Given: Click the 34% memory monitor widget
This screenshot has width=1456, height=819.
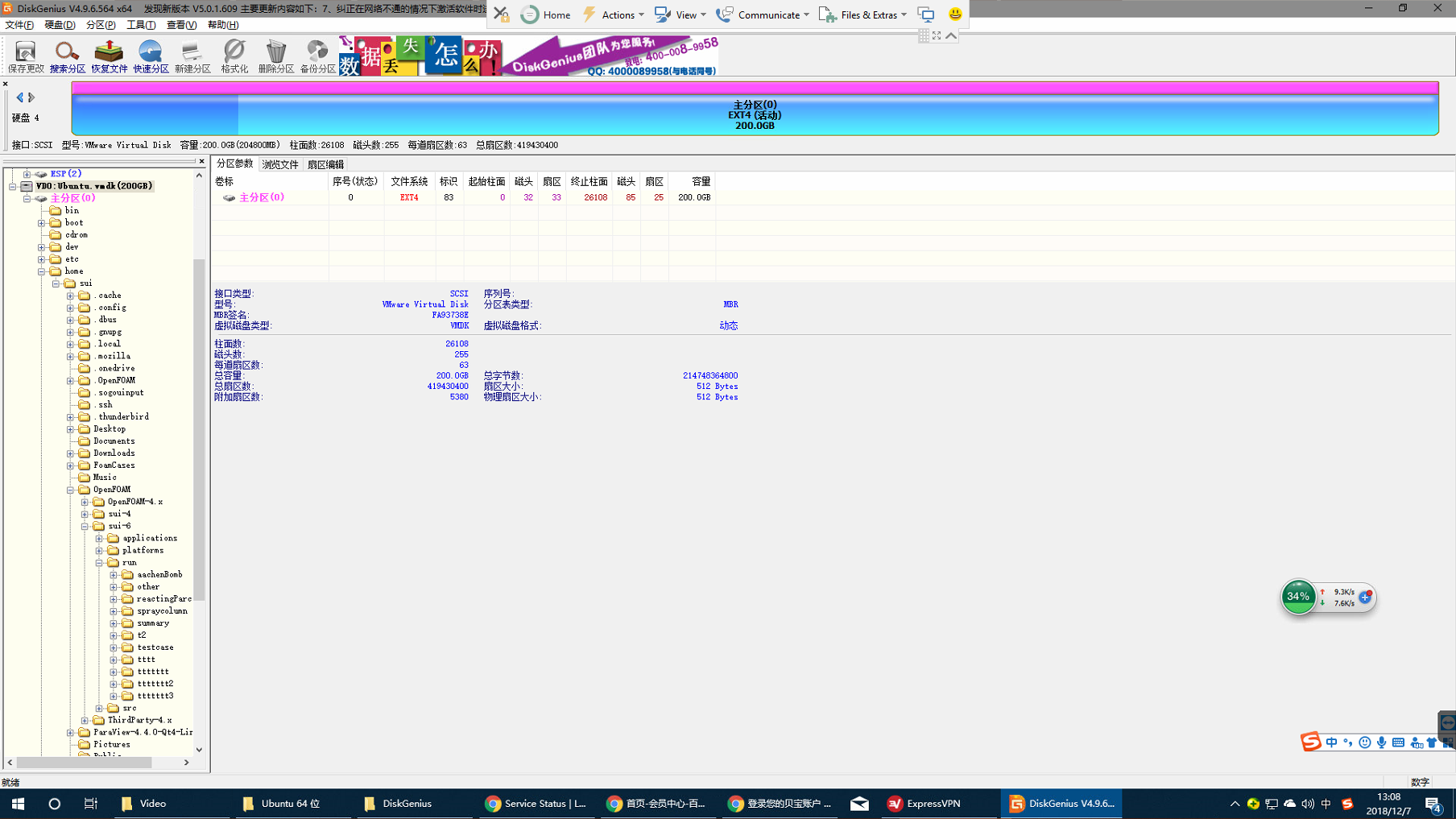Looking at the screenshot, I should [x=1298, y=597].
